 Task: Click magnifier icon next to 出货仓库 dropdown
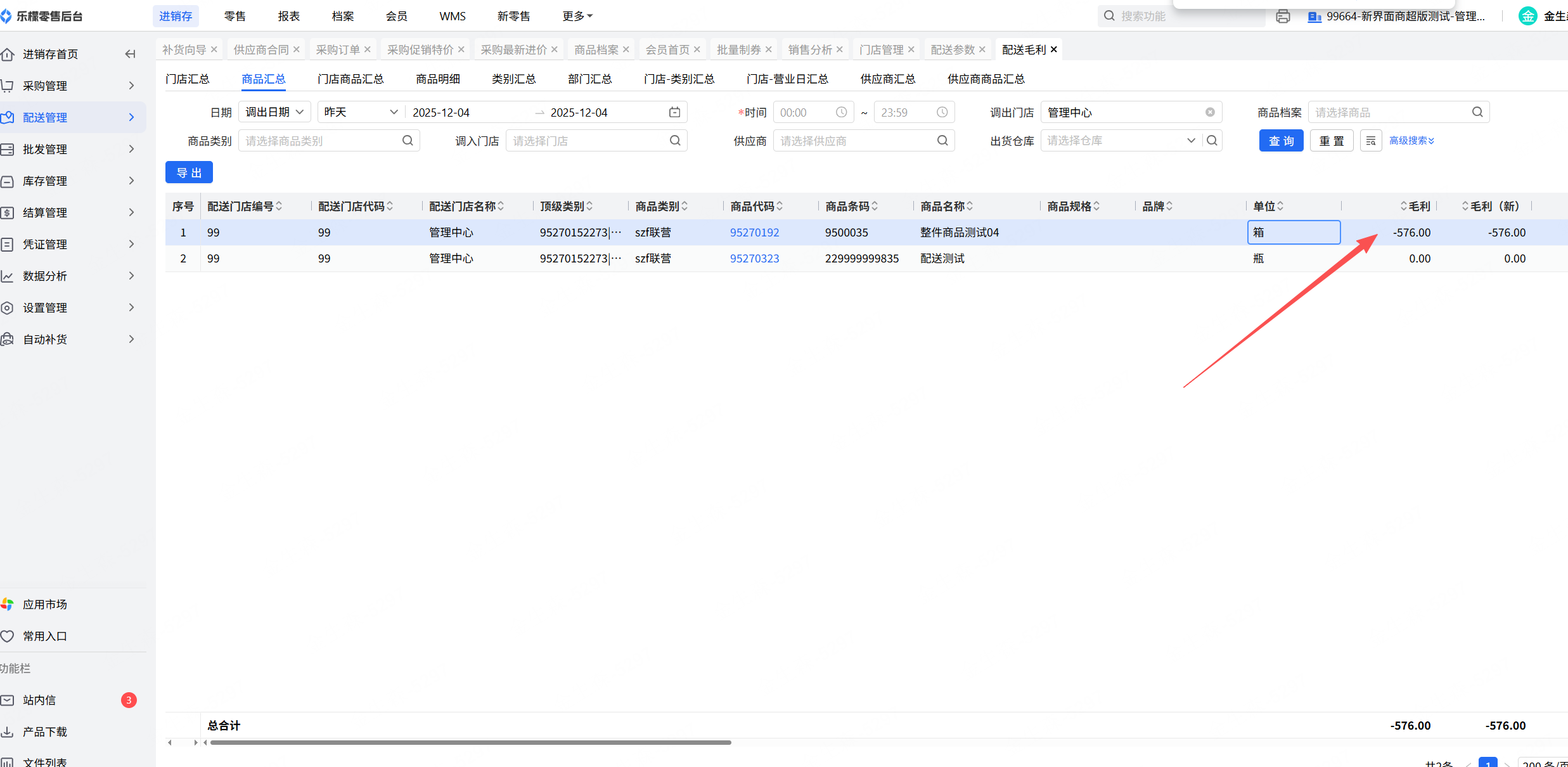point(1212,141)
